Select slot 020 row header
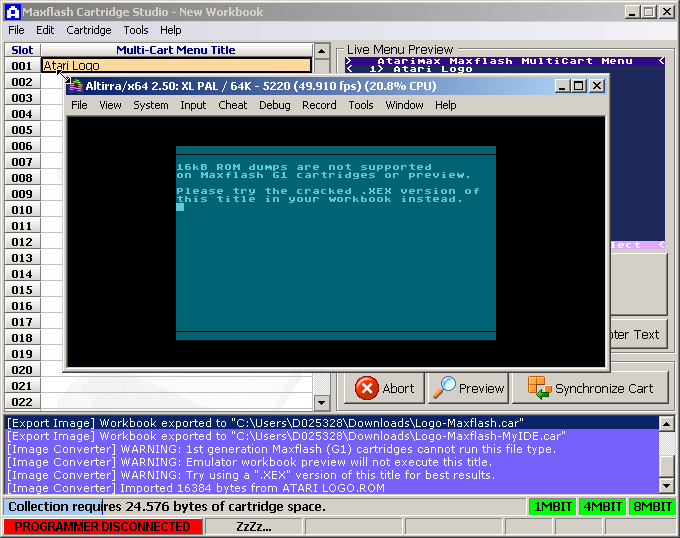Screen dimensions: 680x538 point(22,370)
